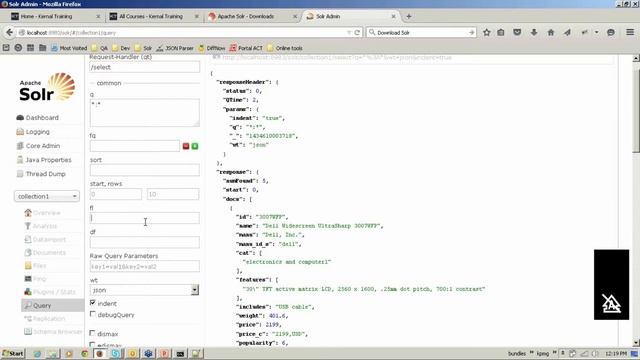
Task: Open the QA bookmarks folder
Action: coord(100,48)
